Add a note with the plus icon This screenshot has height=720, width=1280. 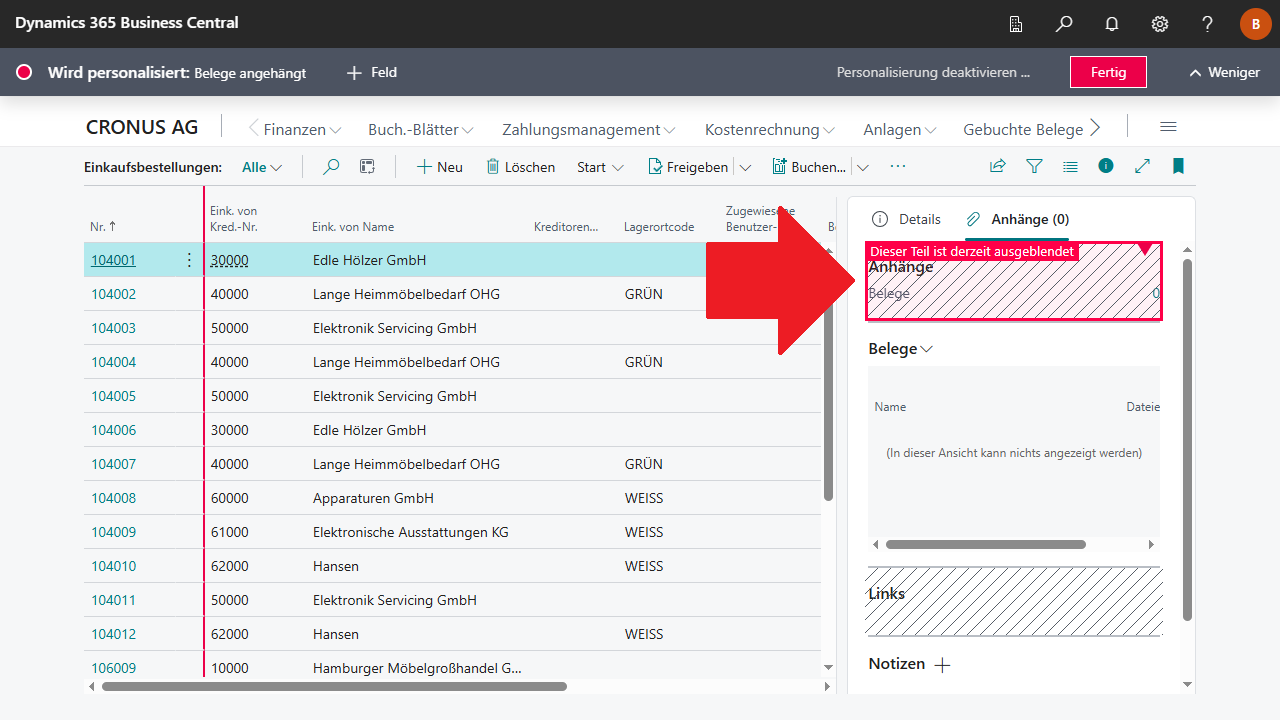tap(942, 665)
